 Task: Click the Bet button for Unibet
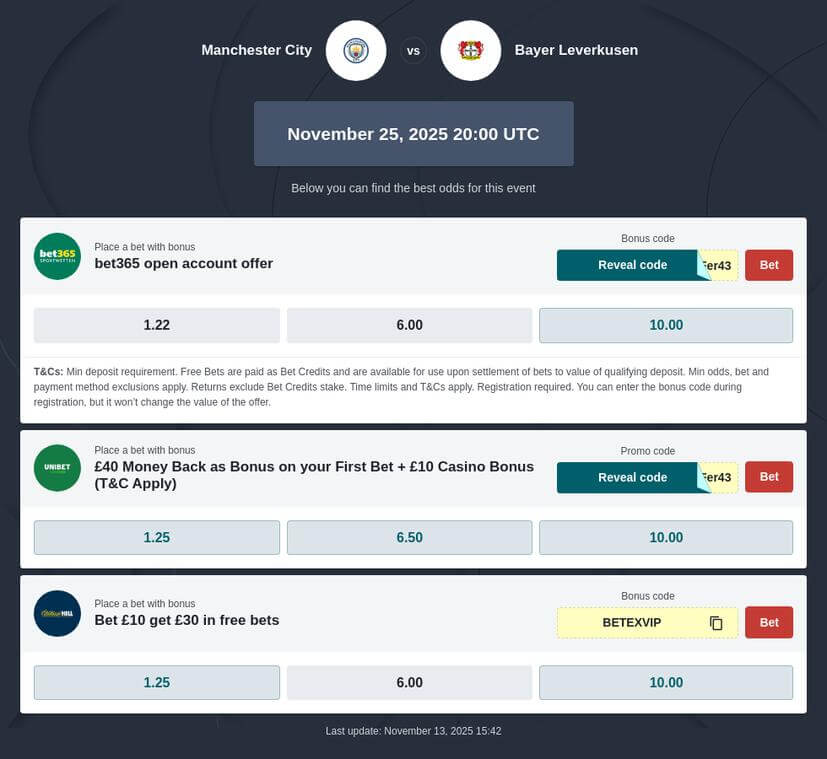click(x=768, y=477)
